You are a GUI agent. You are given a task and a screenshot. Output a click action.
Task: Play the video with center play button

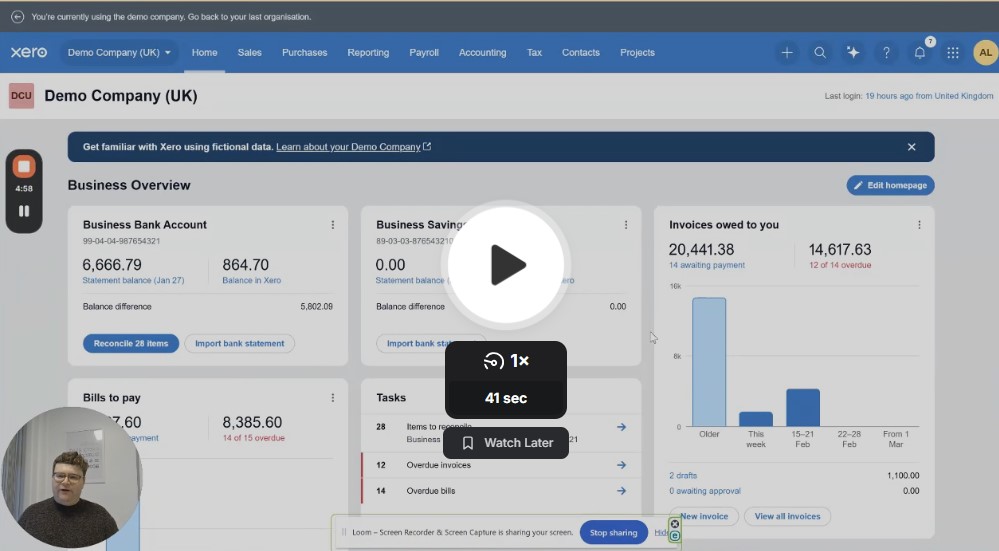[506, 264]
